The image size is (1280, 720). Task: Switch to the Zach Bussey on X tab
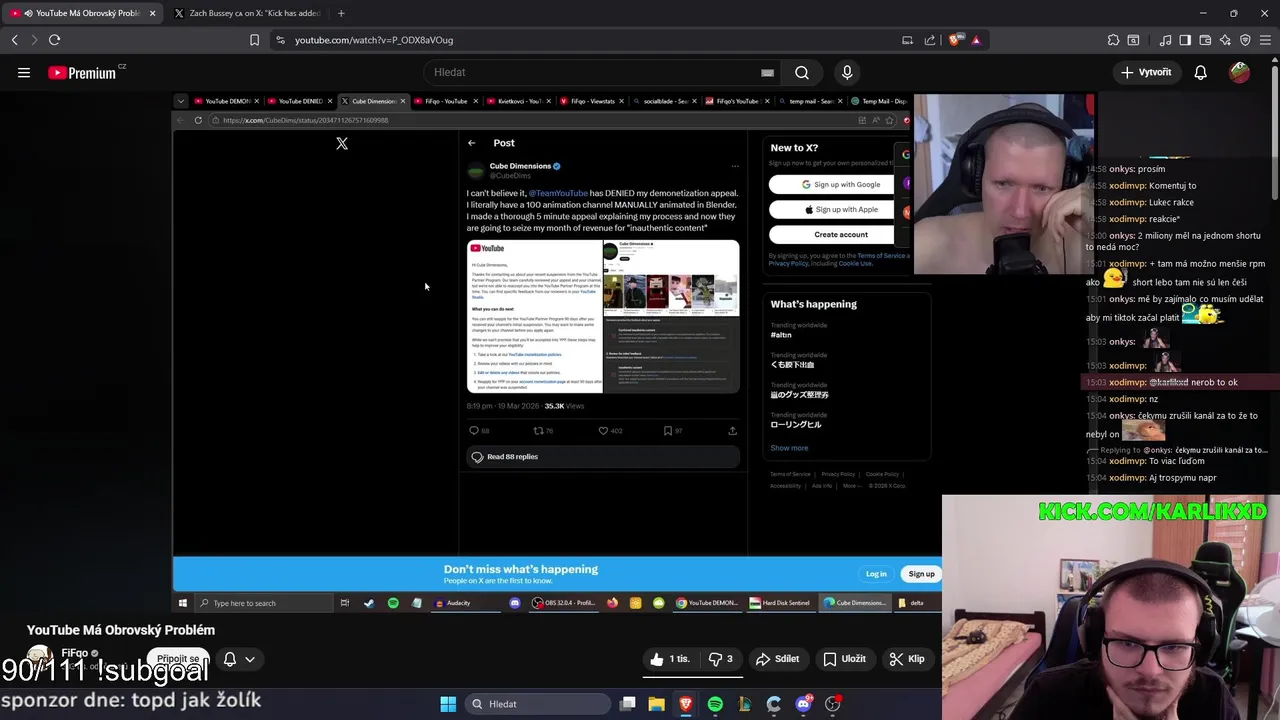[247, 13]
